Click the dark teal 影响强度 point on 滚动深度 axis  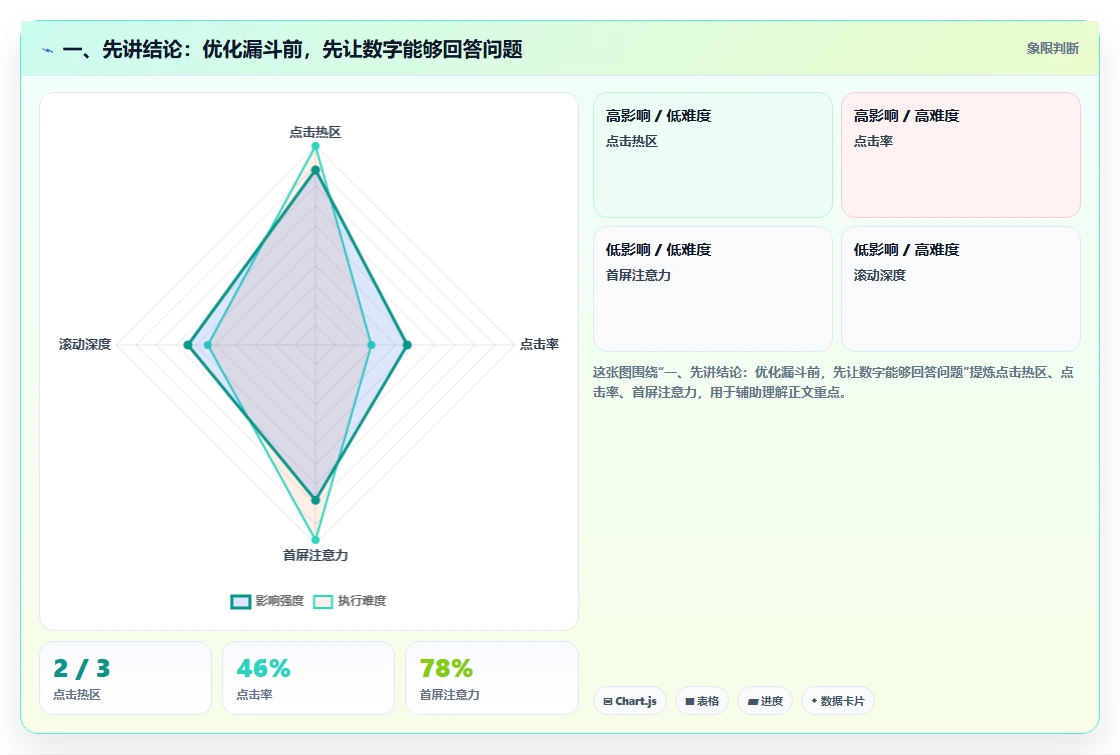click(x=188, y=345)
